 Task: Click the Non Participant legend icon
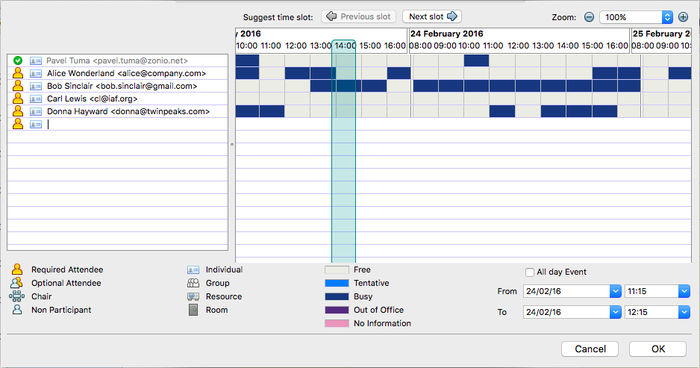[x=17, y=309]
